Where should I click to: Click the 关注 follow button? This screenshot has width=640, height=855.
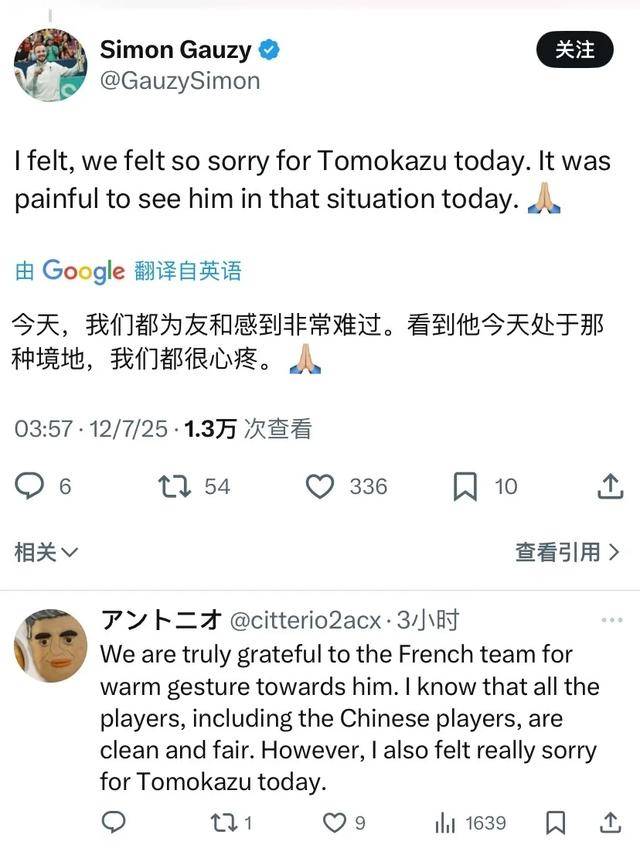575,49
